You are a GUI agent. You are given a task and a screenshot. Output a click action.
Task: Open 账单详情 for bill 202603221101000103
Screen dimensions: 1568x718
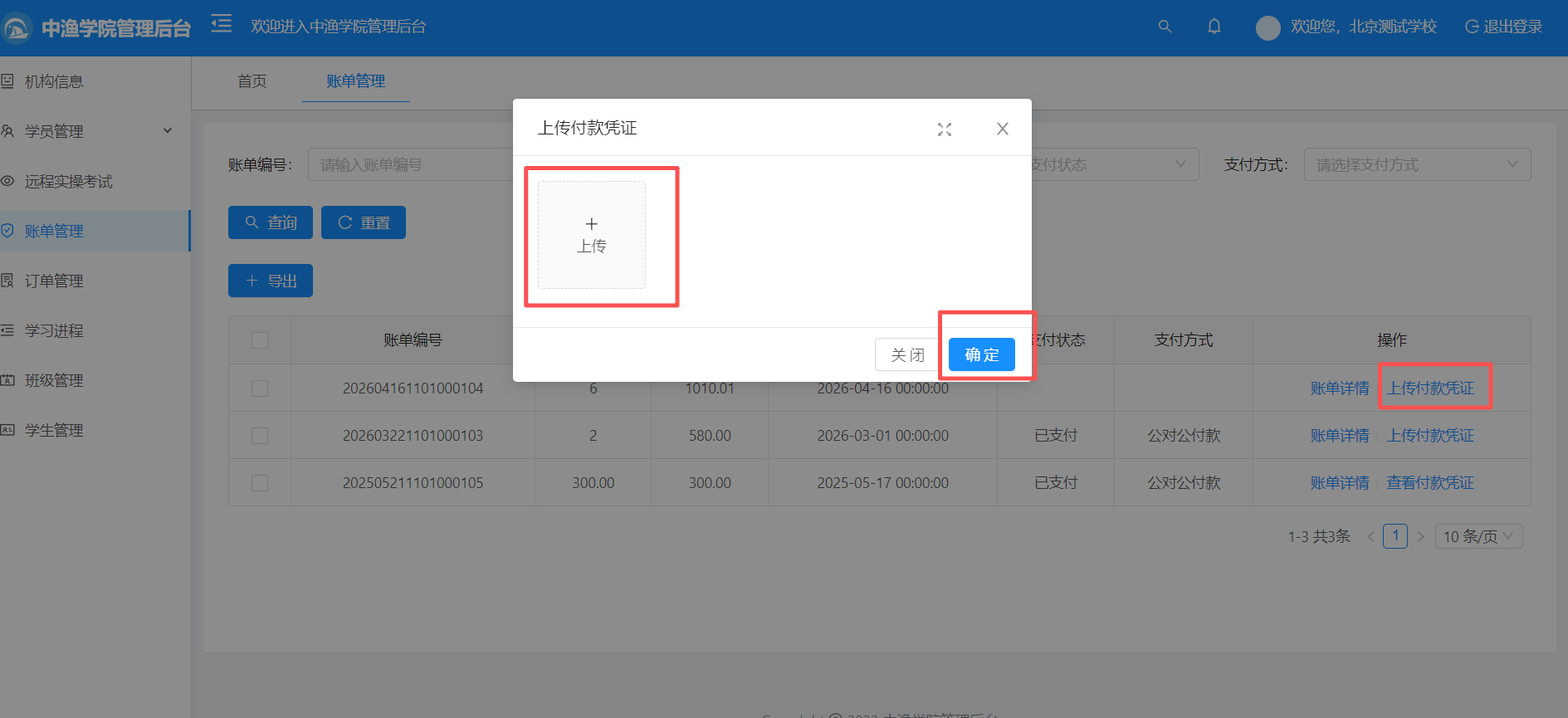coord(1340,436)
